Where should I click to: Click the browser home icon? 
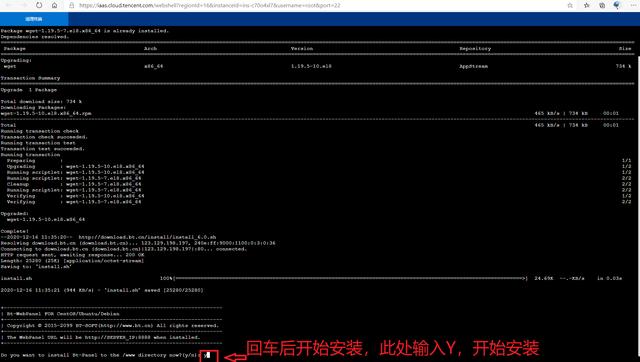(54, 5)
